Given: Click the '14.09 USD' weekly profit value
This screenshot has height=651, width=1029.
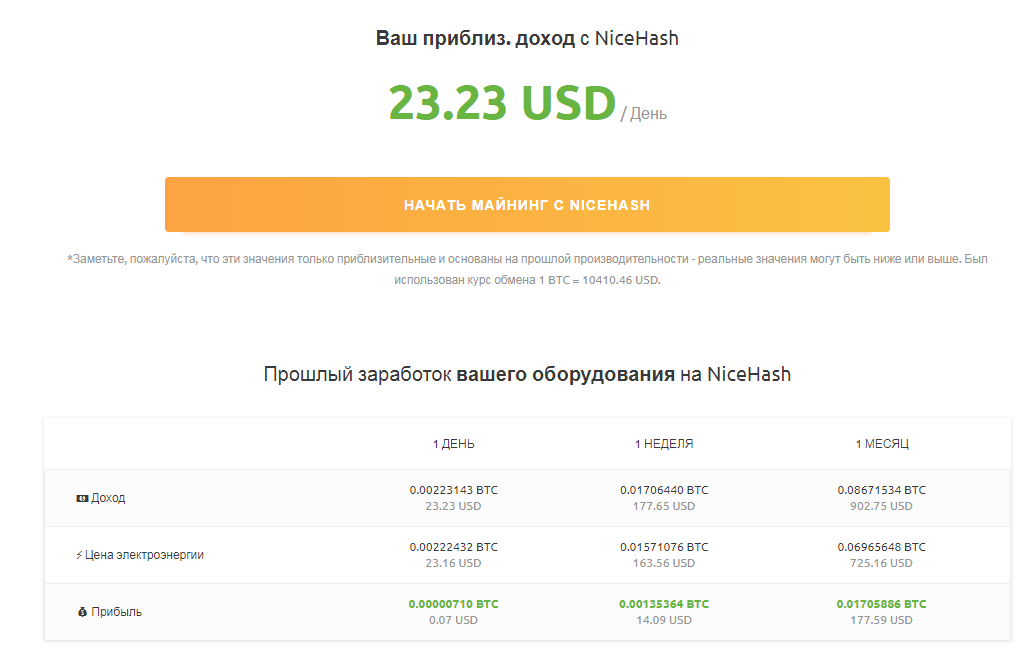Looking at the screenshot, I should click(x=663, y=621).
